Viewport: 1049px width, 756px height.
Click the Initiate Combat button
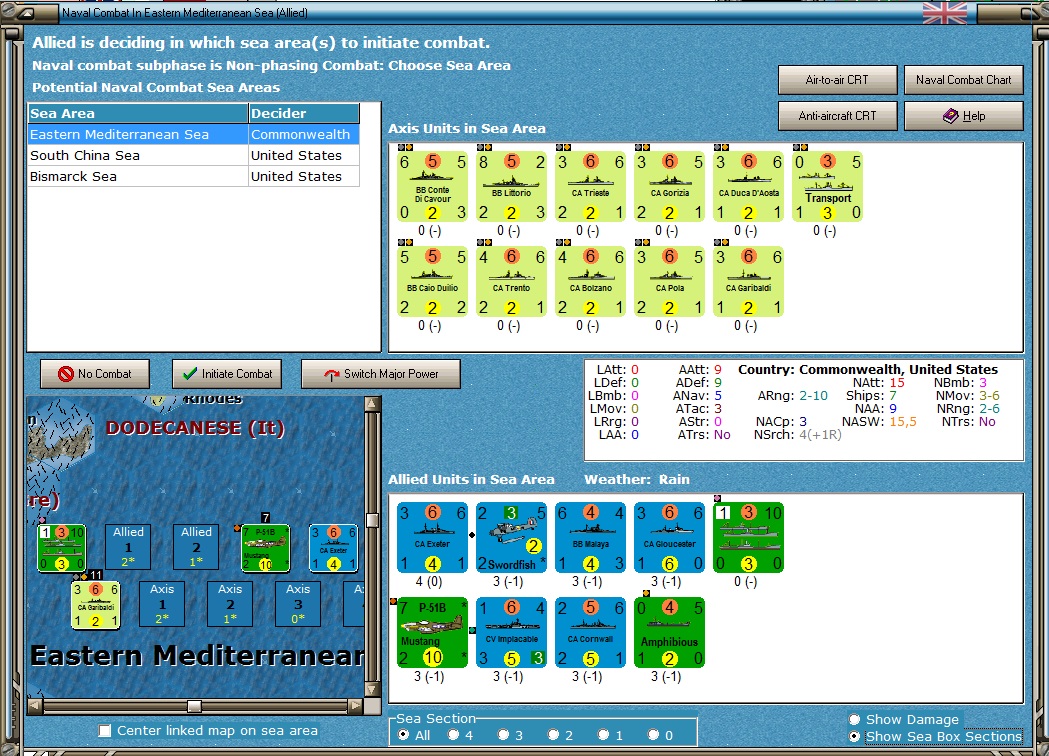point(227,374)
